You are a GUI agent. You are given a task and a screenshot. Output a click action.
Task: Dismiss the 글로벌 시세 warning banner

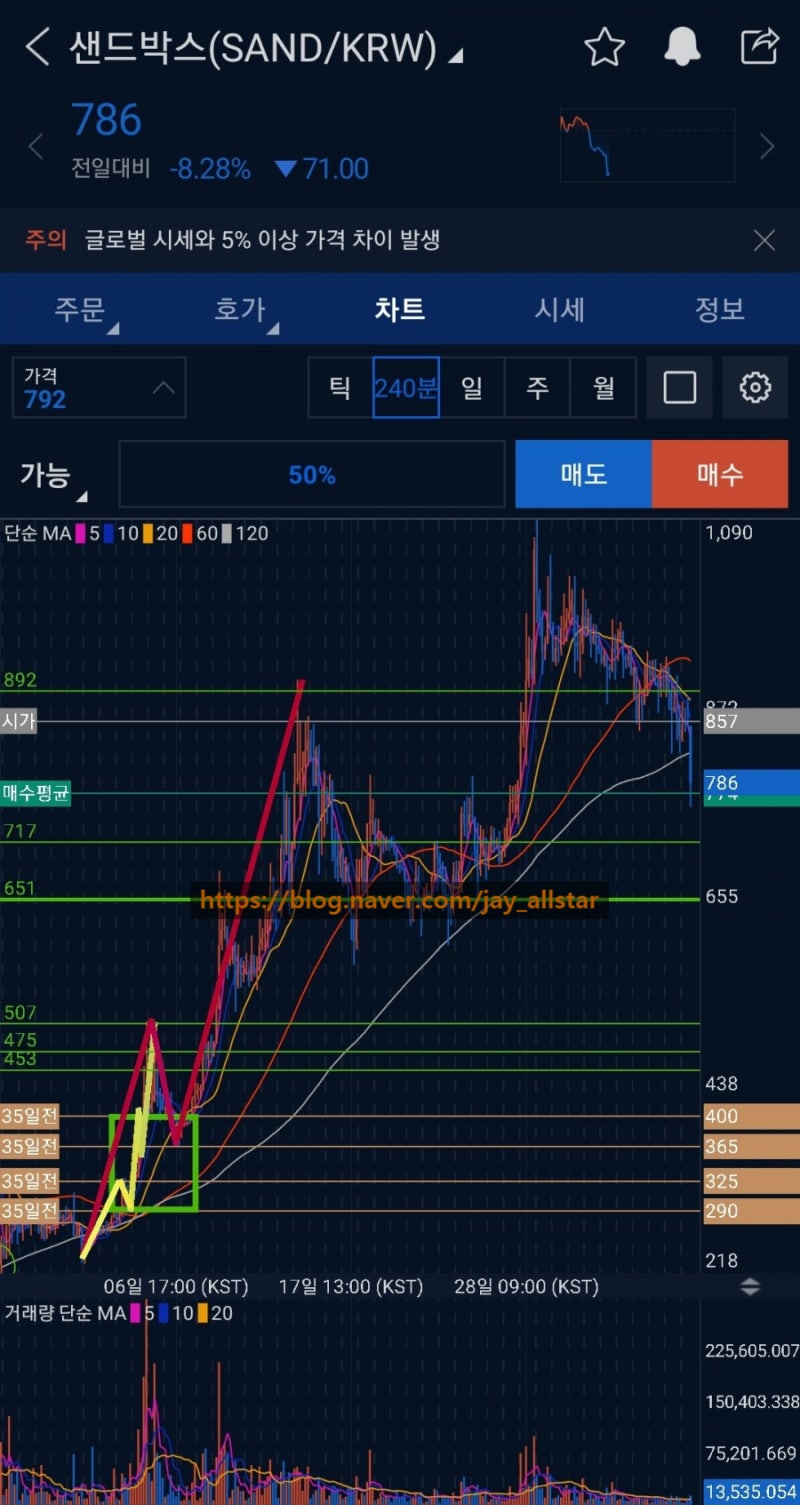pyautogui.click(x=764, y=240)
